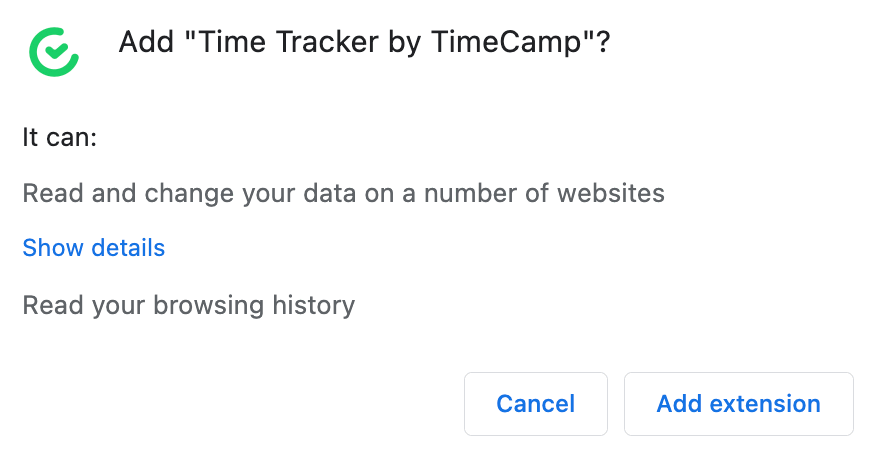Screen dimensions: 876x462
Task: Click the "Add extension" button
Action: tap(738, 404)
